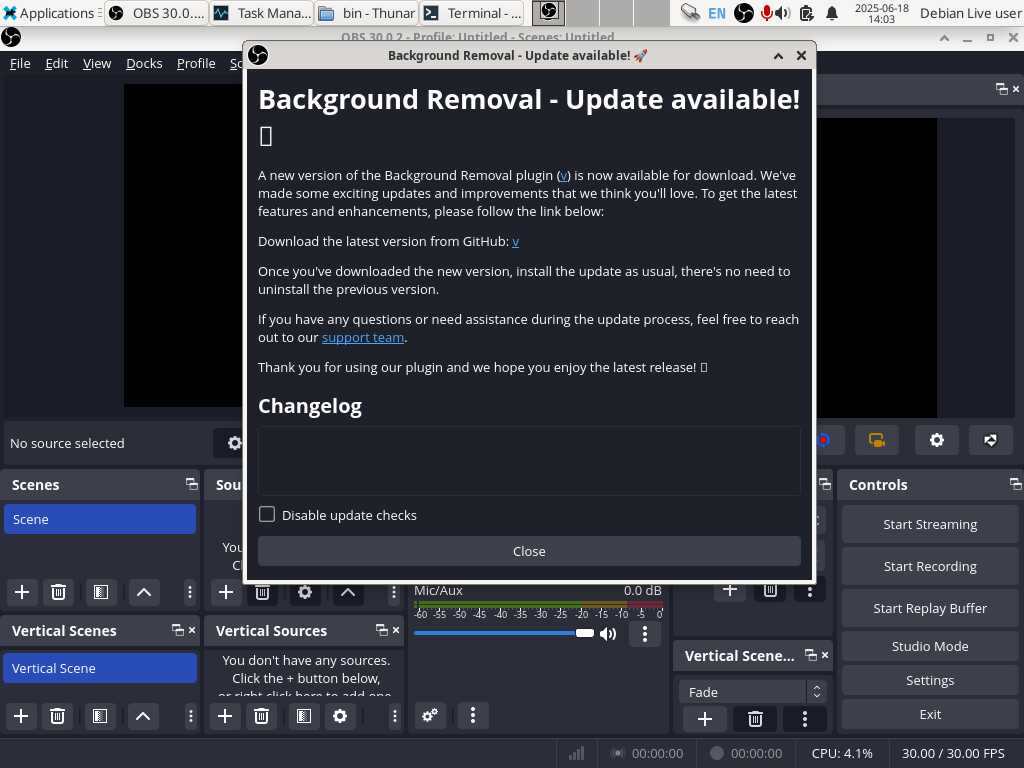Move vertical scene up

tap(142, 716)
